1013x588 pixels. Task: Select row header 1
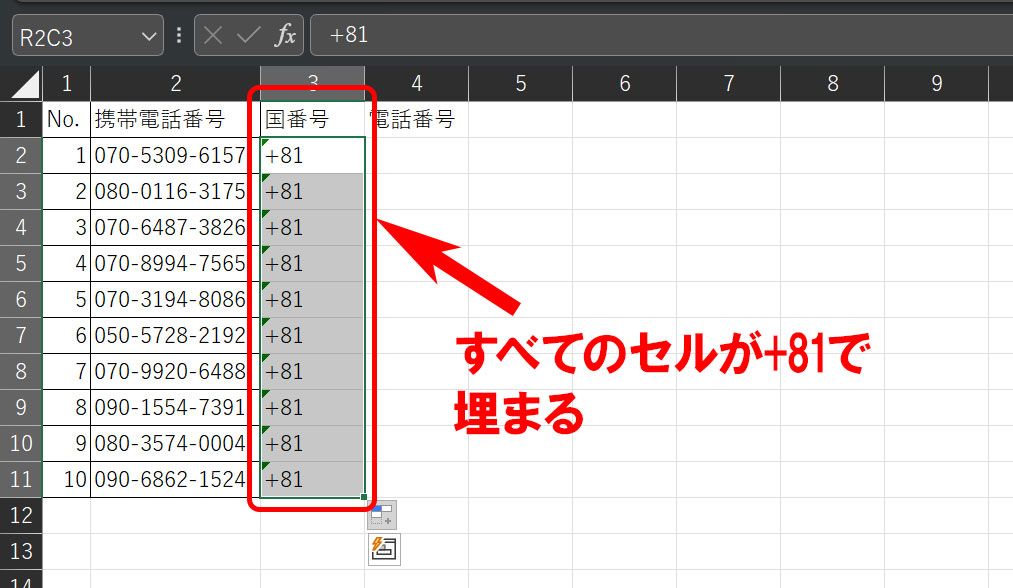click(21, 119)
